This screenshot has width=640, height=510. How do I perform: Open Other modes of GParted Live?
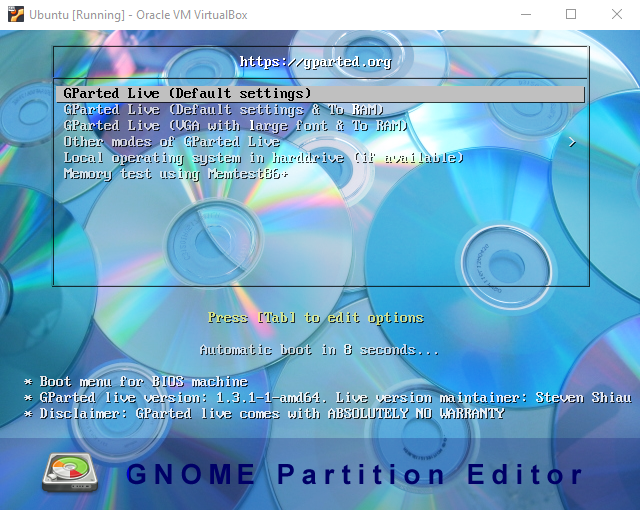[x=172, y=142]
